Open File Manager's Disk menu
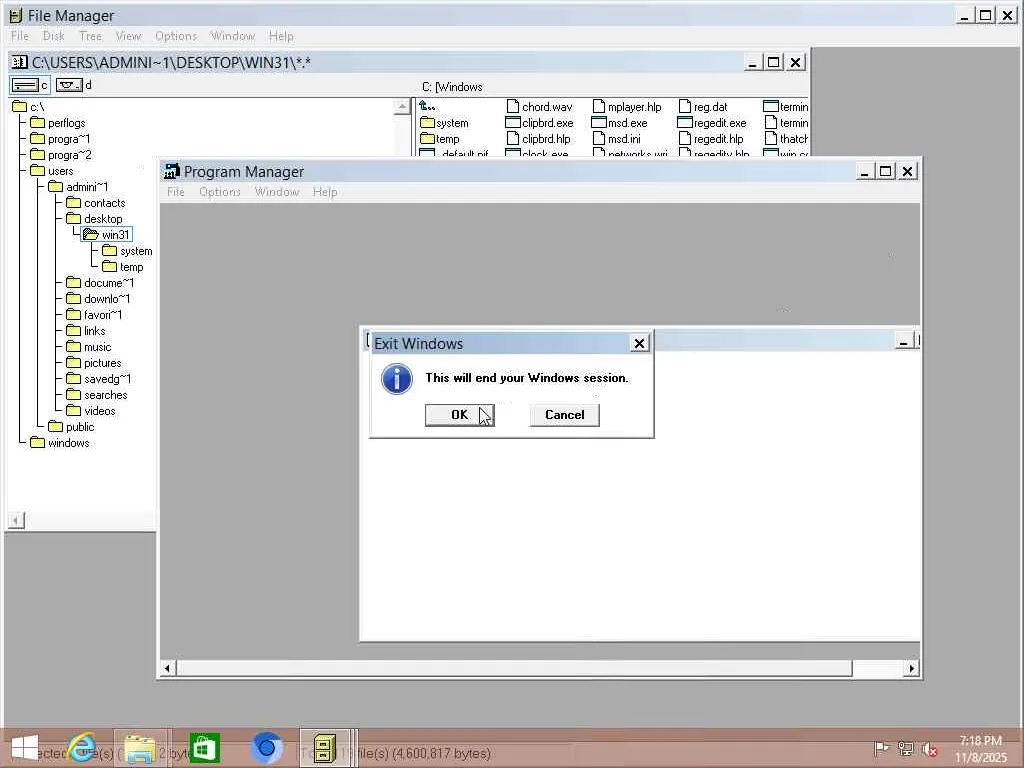Screen dimensions: 1024x768 [x=54, y=36]
